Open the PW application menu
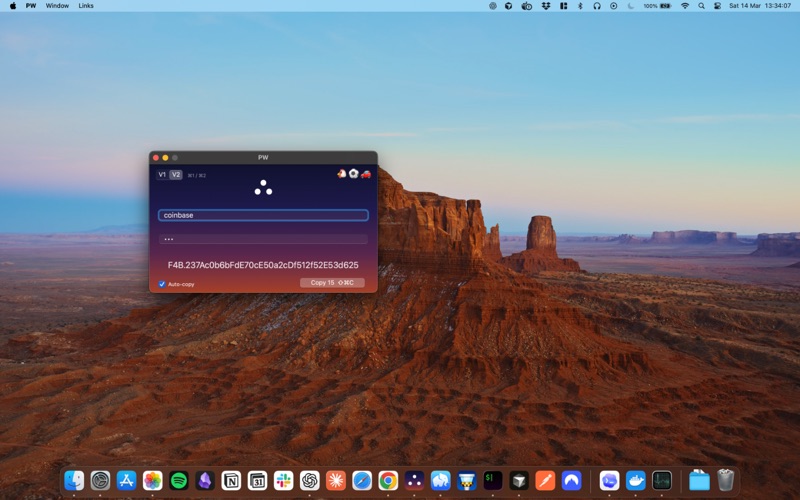This screenshot has width=800, height=500. click(31, 6)
